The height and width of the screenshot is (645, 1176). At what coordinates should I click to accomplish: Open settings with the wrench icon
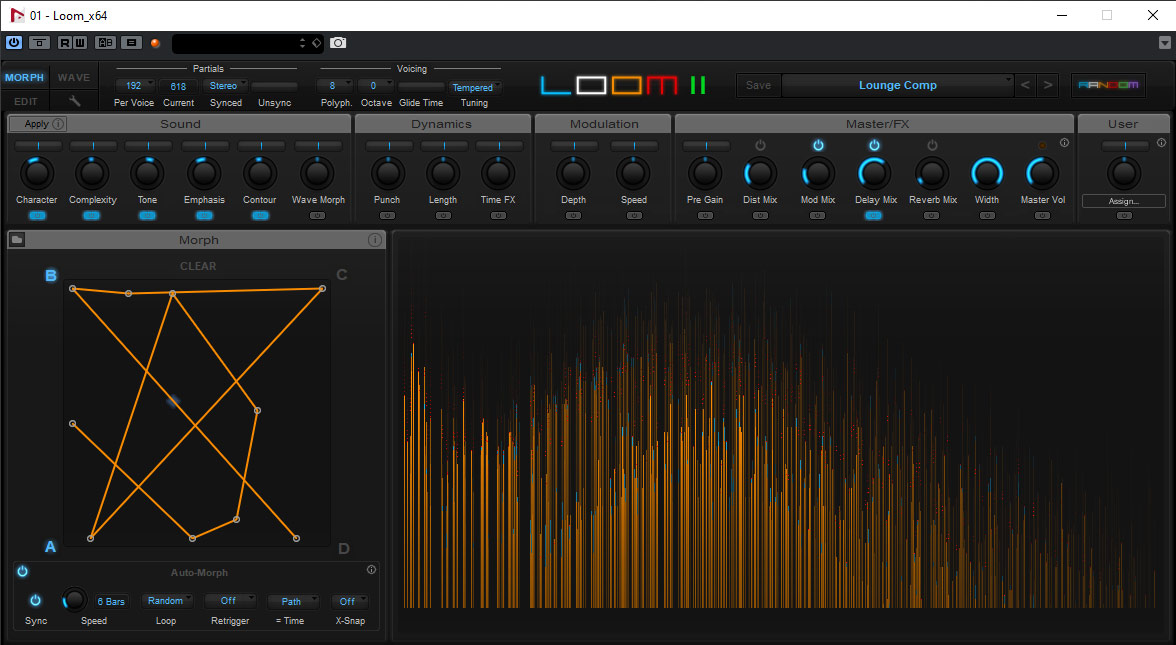pos(74,101)
